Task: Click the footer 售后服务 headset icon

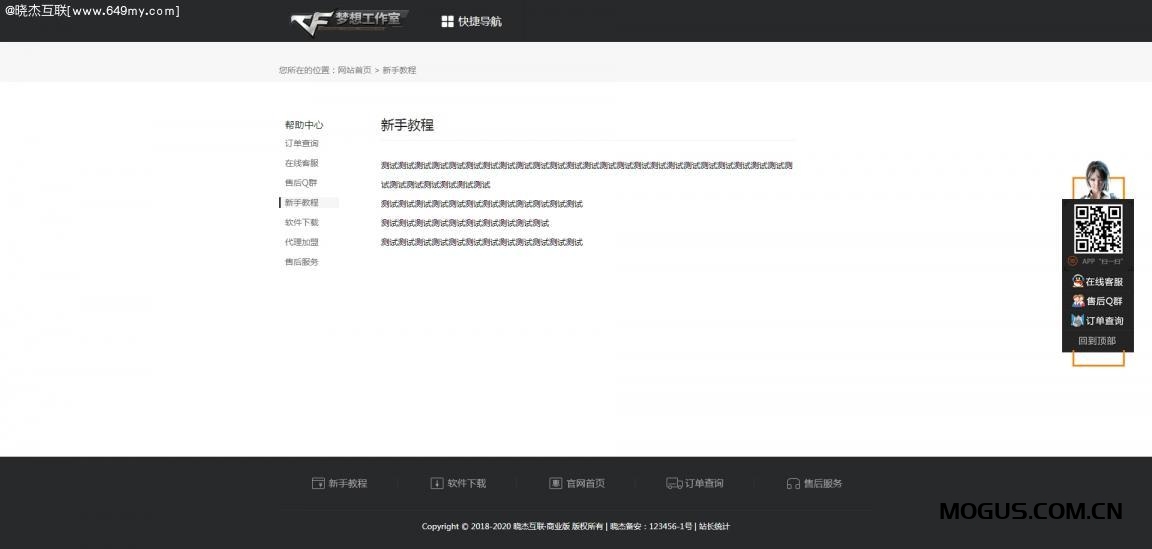Action: [x=793, y=483]
